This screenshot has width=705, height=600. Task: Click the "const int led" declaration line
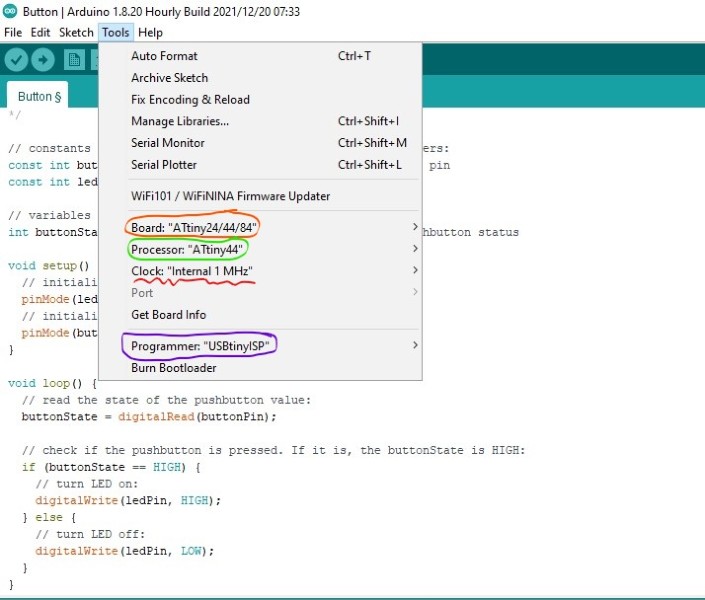click(x=53, y=182)
